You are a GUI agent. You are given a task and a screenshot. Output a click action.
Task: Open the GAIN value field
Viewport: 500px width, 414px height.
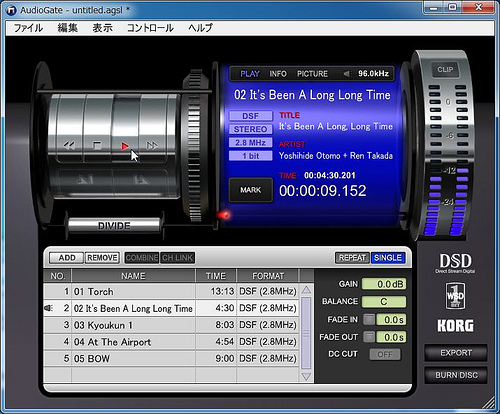pos(384,284)
